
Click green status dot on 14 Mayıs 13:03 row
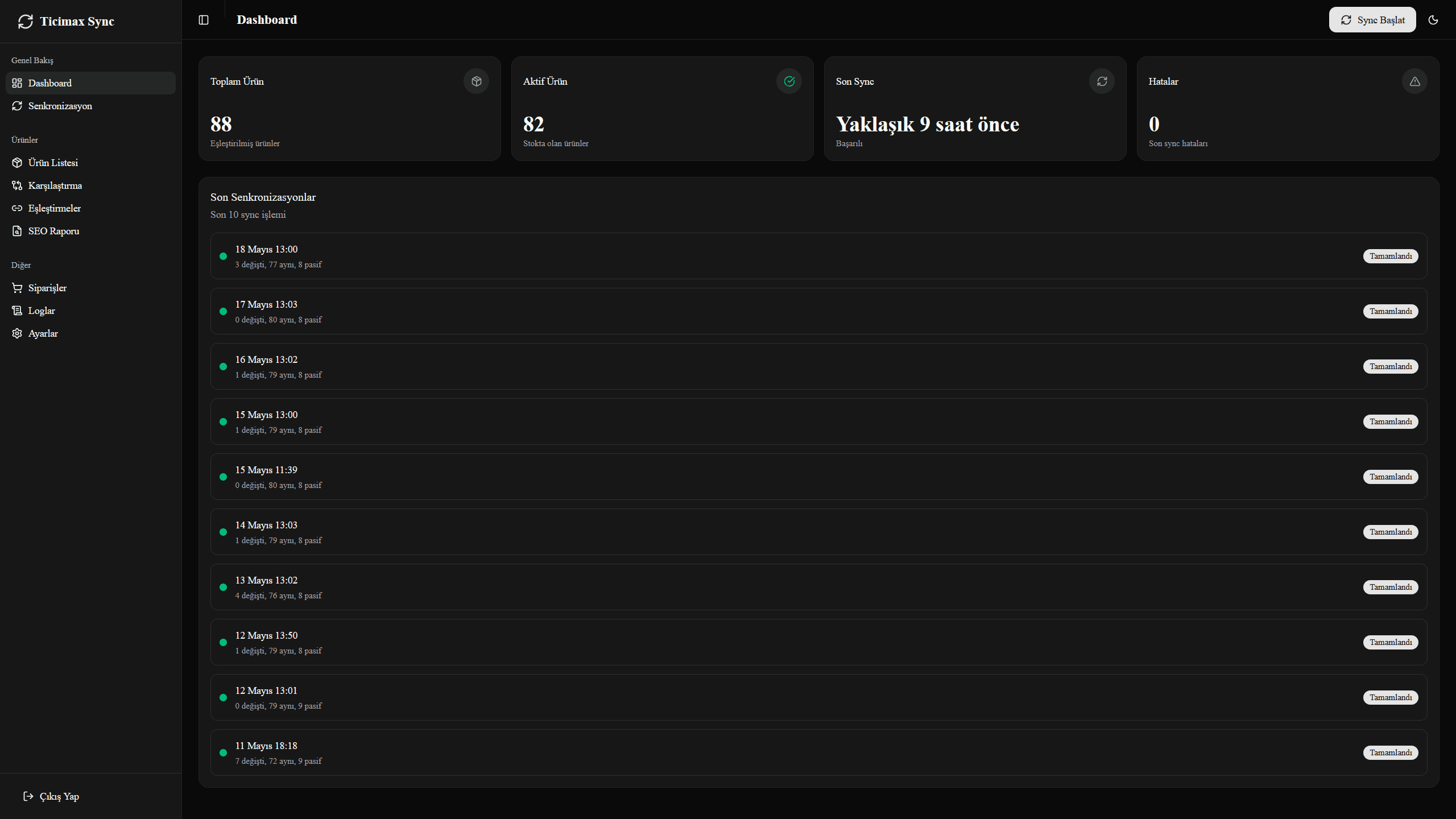tap(224, 532)
